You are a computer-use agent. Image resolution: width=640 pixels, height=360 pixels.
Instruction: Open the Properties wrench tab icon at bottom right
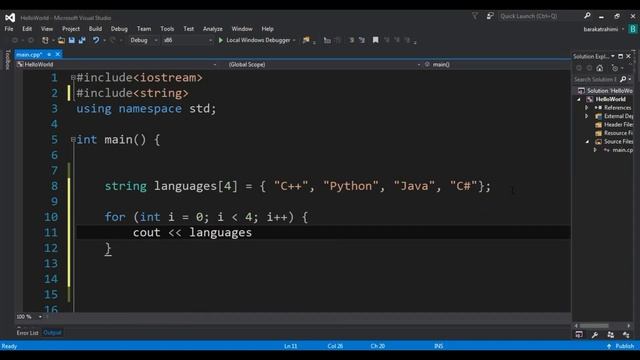pyautogui.click(x=595, y=335)
